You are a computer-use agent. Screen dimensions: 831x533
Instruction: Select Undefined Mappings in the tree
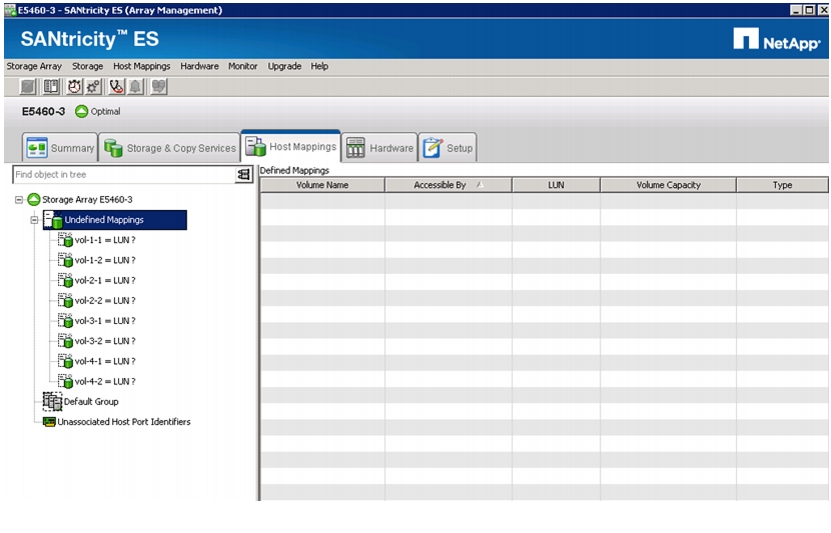pos(115,220)
